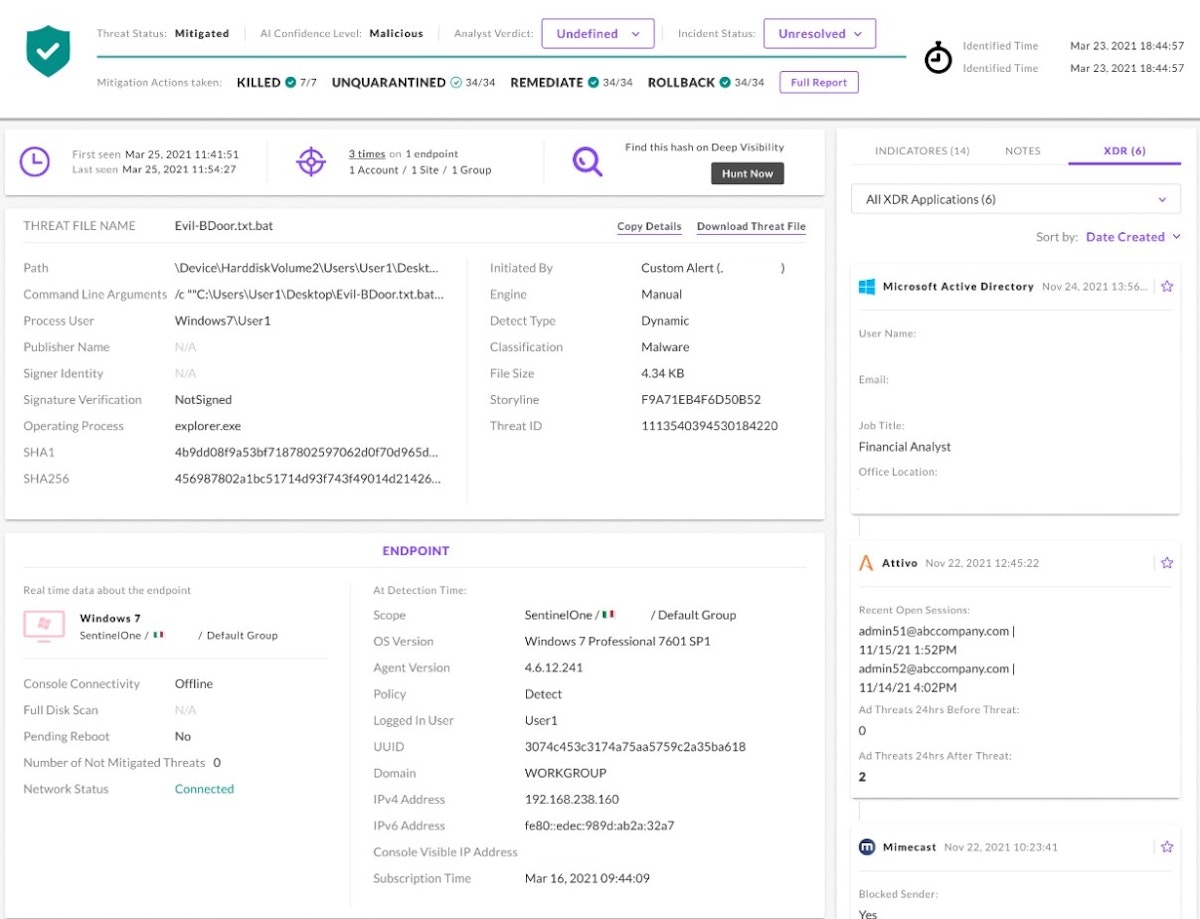1200x919 pixels.
Task: Open the Analyst Verdict Undefined dropdown
Action: point(598,33)
